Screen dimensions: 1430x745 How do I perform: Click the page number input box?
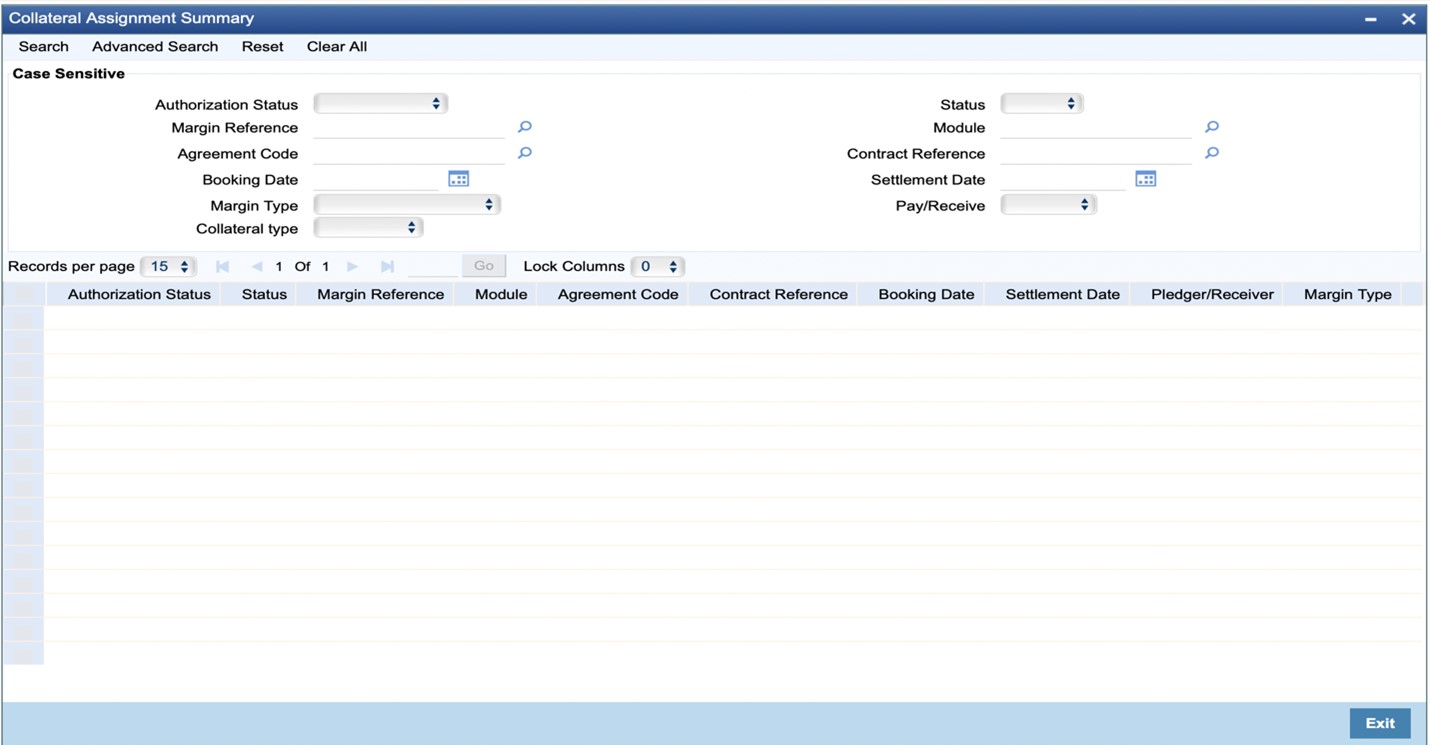433,267
